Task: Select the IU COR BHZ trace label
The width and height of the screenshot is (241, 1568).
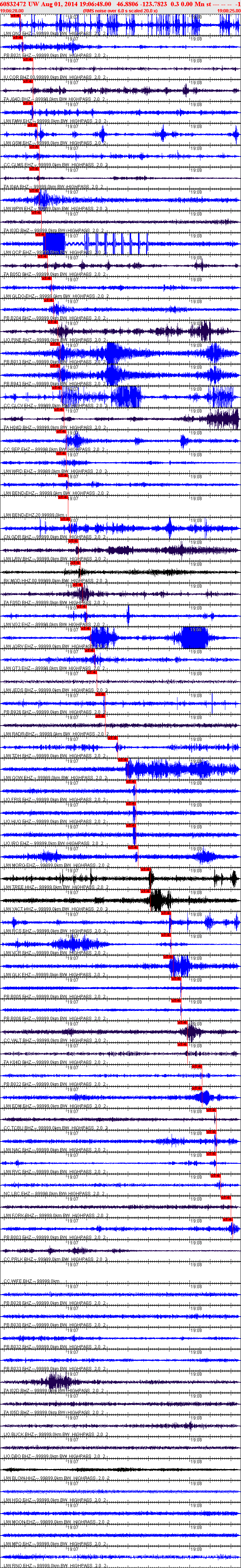Action: click(x=56, y=77)
